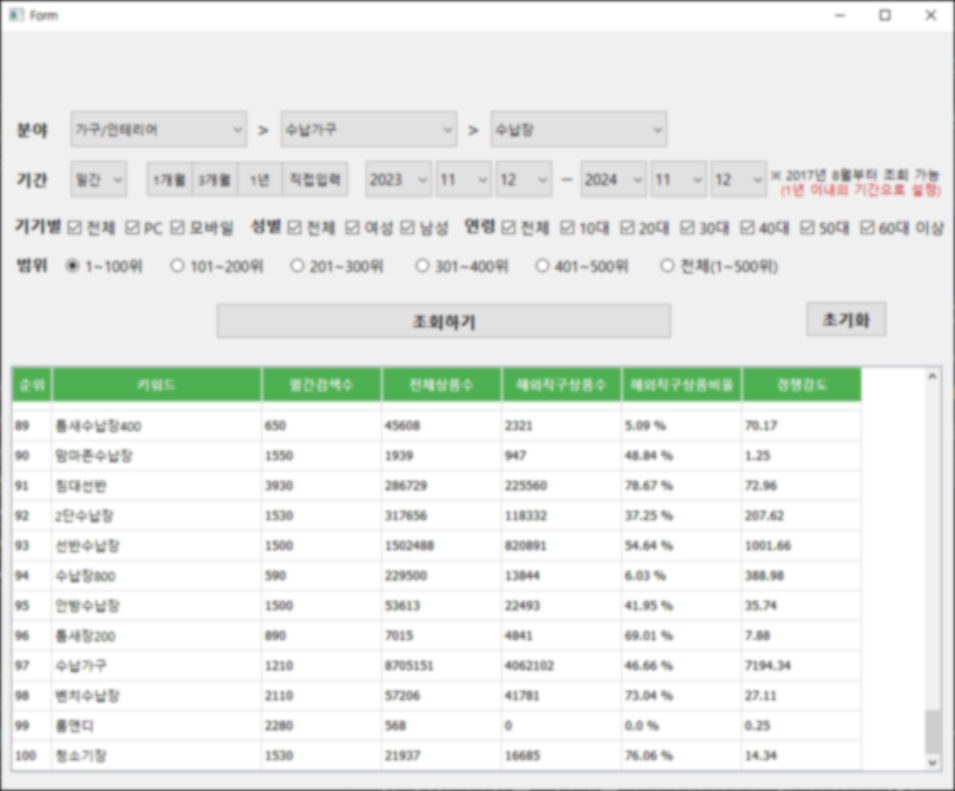Image resolution: width=955 pixels, height=791 pixels.
Task: Expand the 수납가구 subcategory dropdown
Action: pos(368,129)
